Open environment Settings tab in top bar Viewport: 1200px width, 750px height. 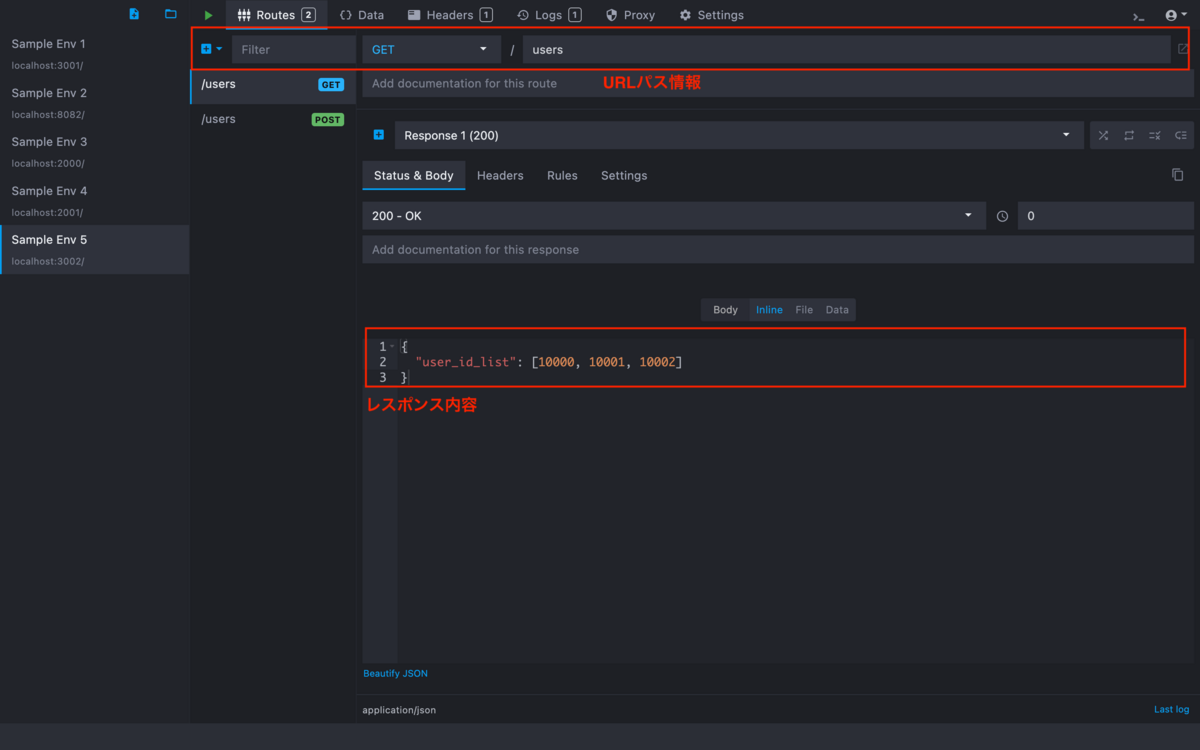[711, 15]
